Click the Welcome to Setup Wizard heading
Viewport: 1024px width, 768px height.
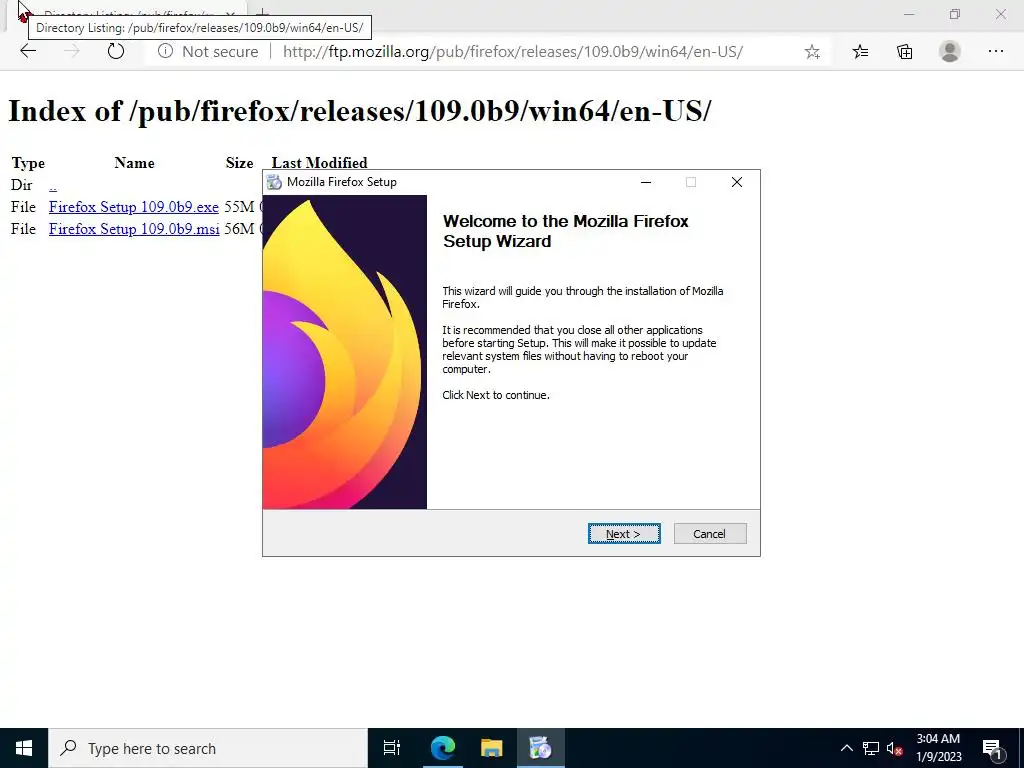pyautogui.click(x=566, y=231)
